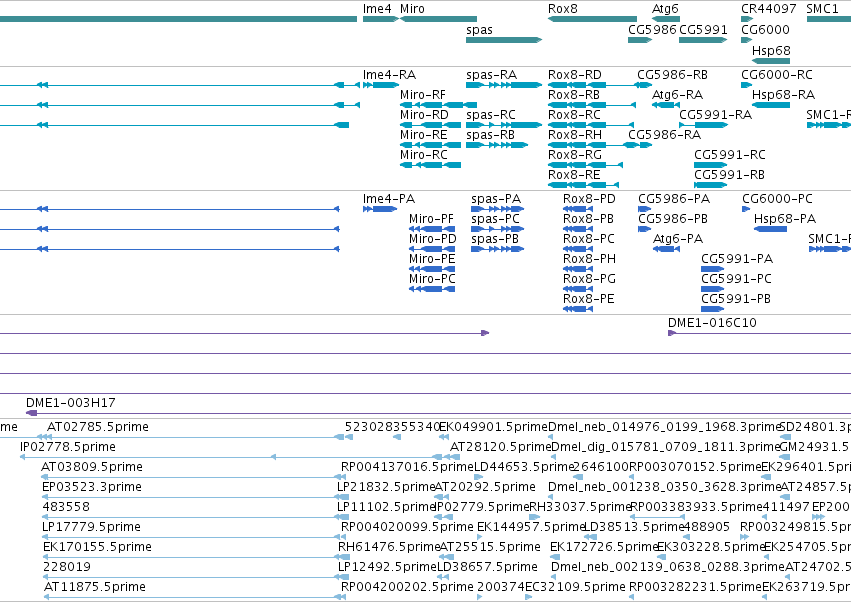This screenshot has height=602, width=851.
Task: Select the 228019 EST label
Action: (67, 567)
